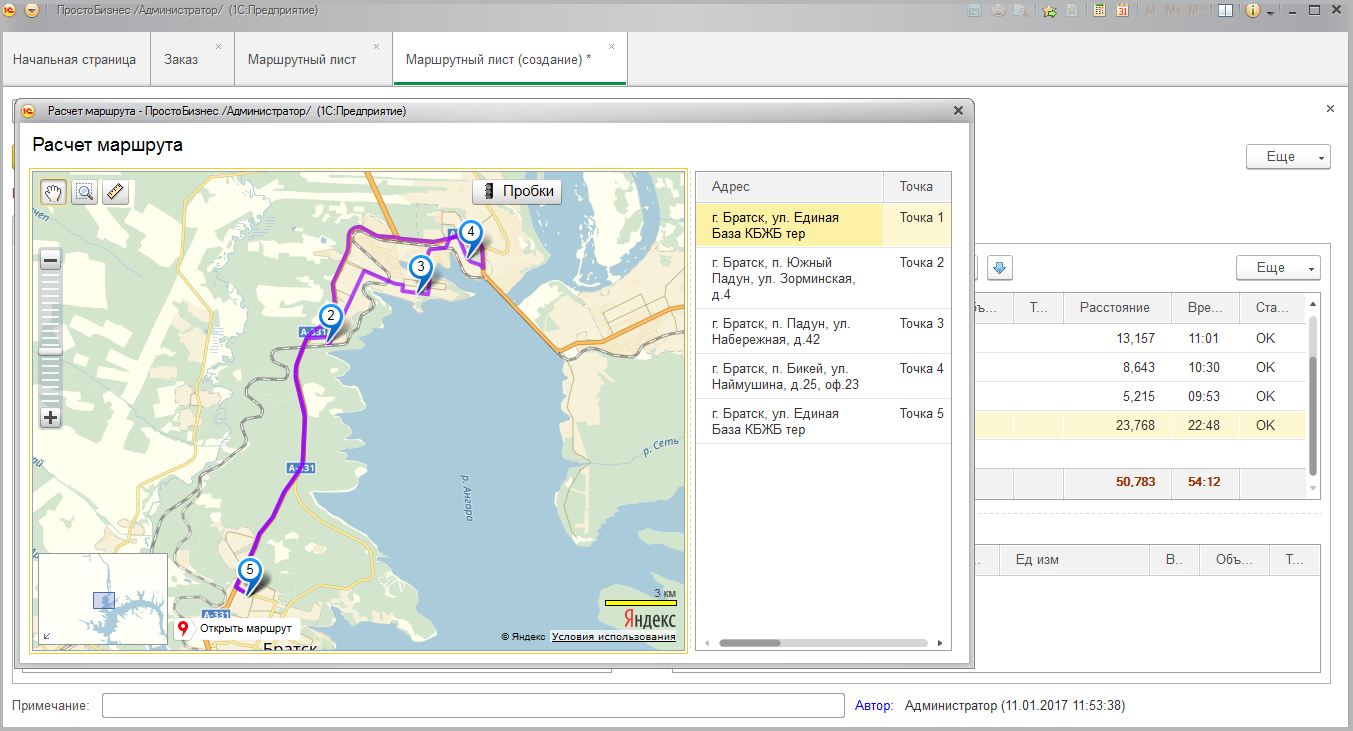Click the move-down blue arrow button
Viewport: 1353px width, 731px height.
pyautogui.click(x=1000, y=267)
